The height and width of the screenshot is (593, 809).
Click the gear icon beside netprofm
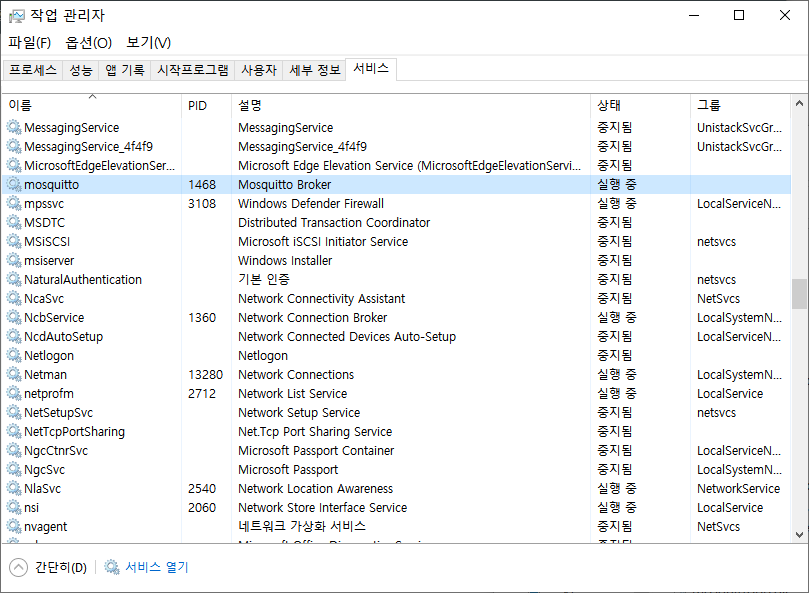pyautogui.click(x=14, y=393)
